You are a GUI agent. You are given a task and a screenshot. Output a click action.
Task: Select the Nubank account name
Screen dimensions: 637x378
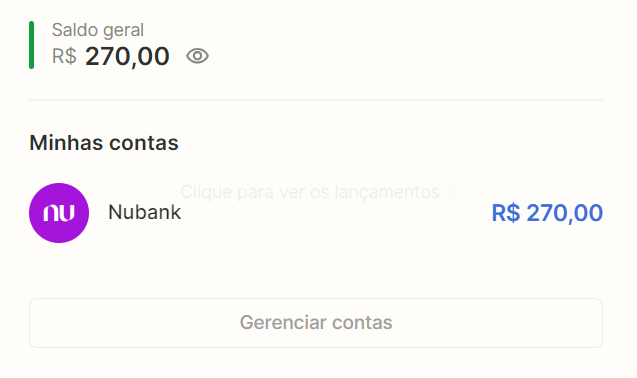[144, 212]
